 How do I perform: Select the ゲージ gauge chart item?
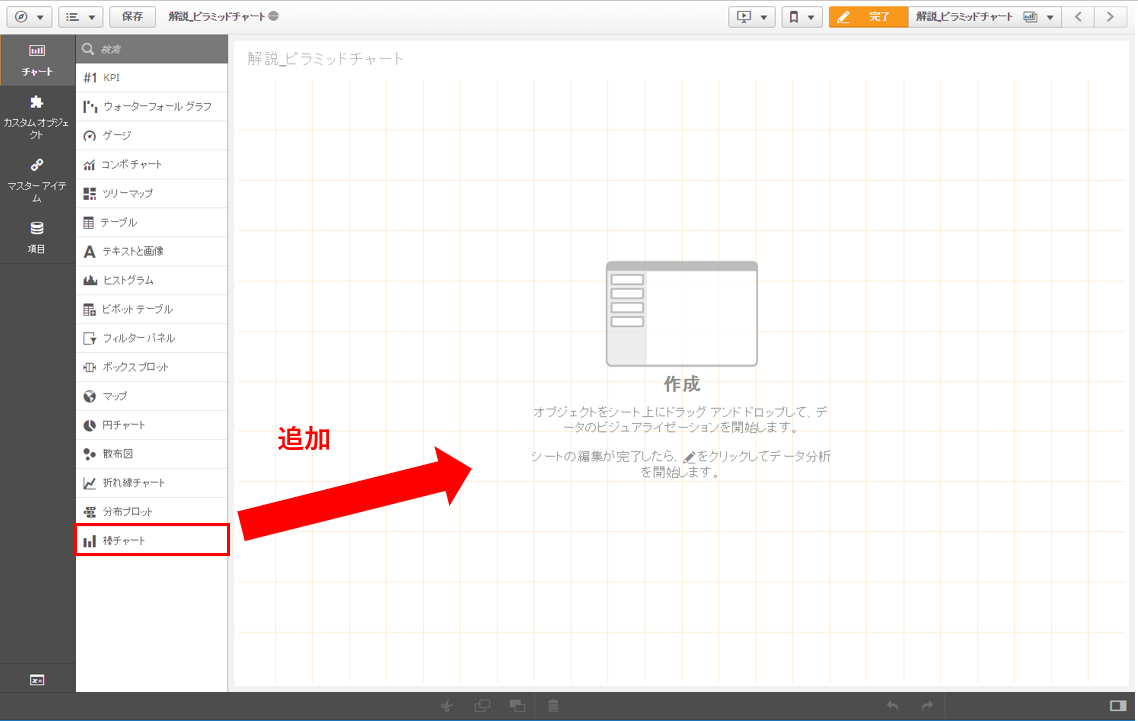[x=152, y=135]
